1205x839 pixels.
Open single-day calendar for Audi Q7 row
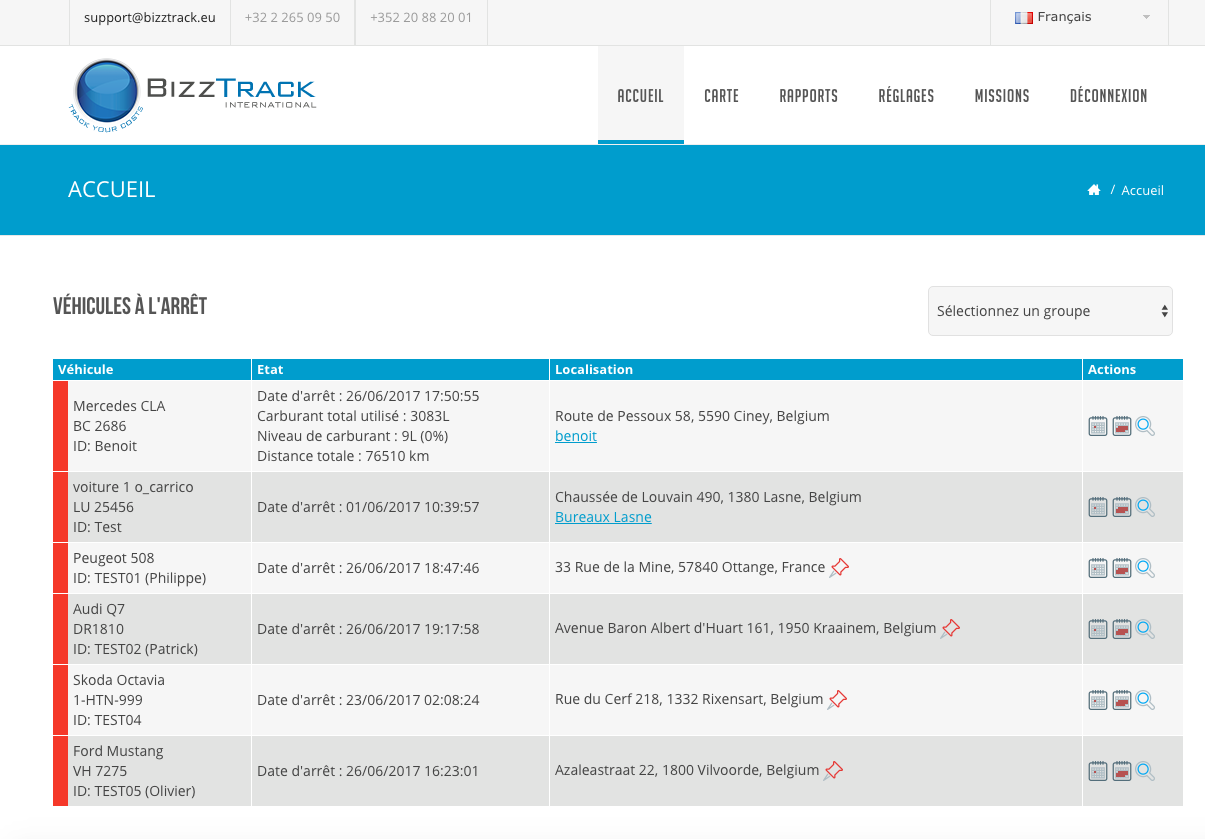point(1098,630)
